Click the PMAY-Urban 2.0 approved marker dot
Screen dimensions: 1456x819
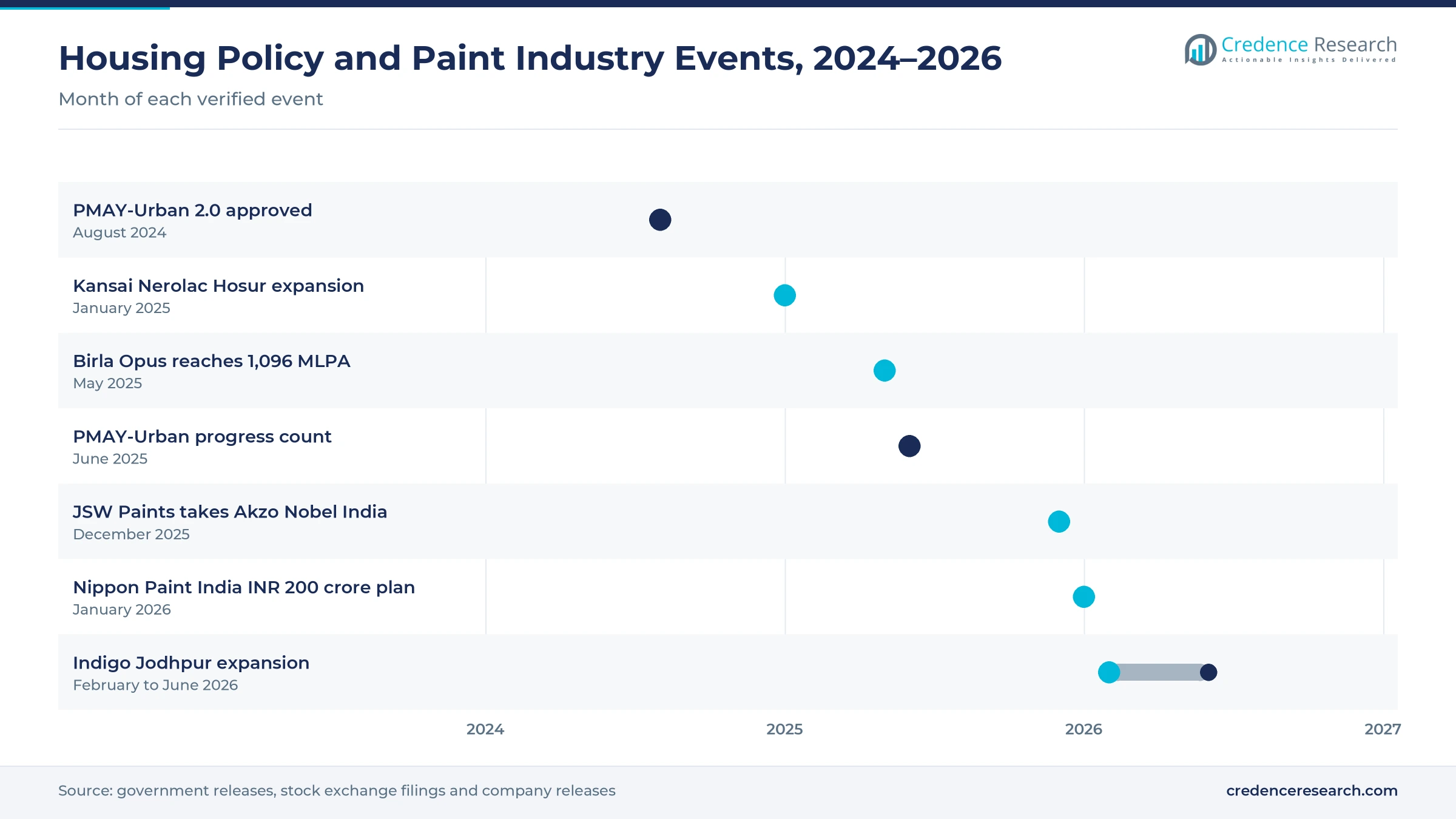(x=660, y=220)
